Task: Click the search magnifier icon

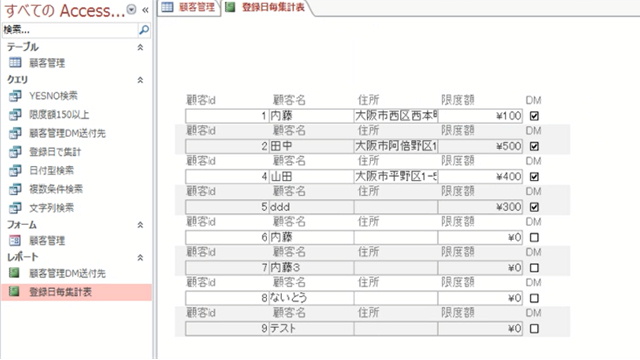Action: pos(144,29)
